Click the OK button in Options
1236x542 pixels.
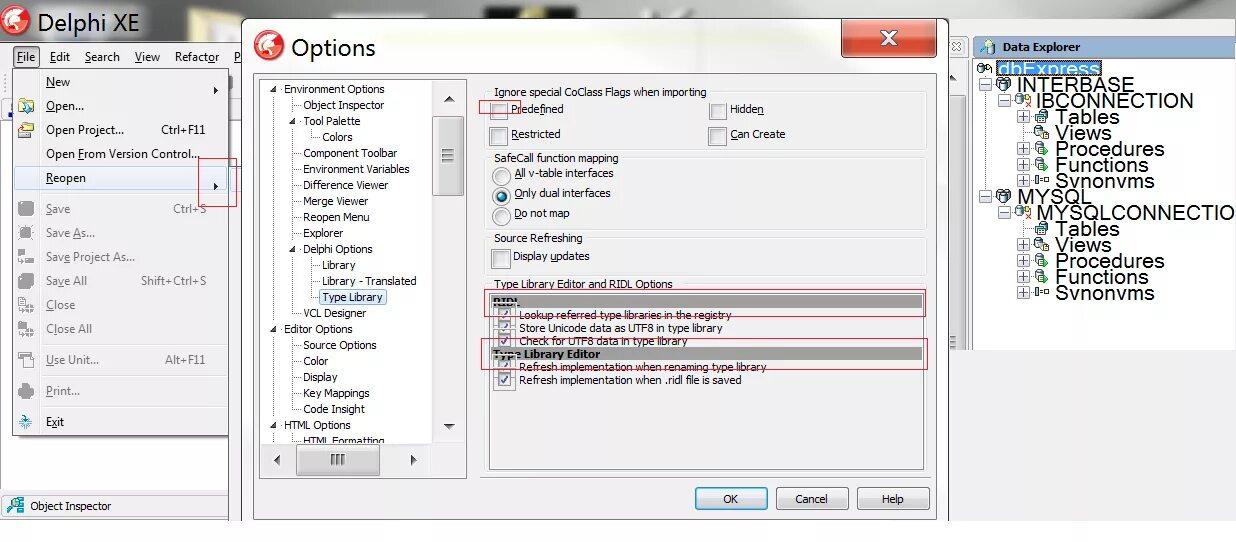tap(731, 499)
